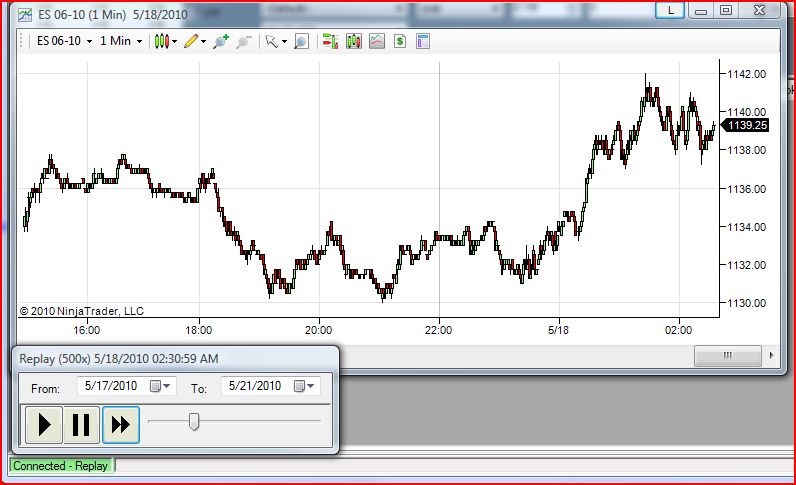This screenshot has width=796, height=485.
Task: Start replay with the play button
Action: coord(44,425)
